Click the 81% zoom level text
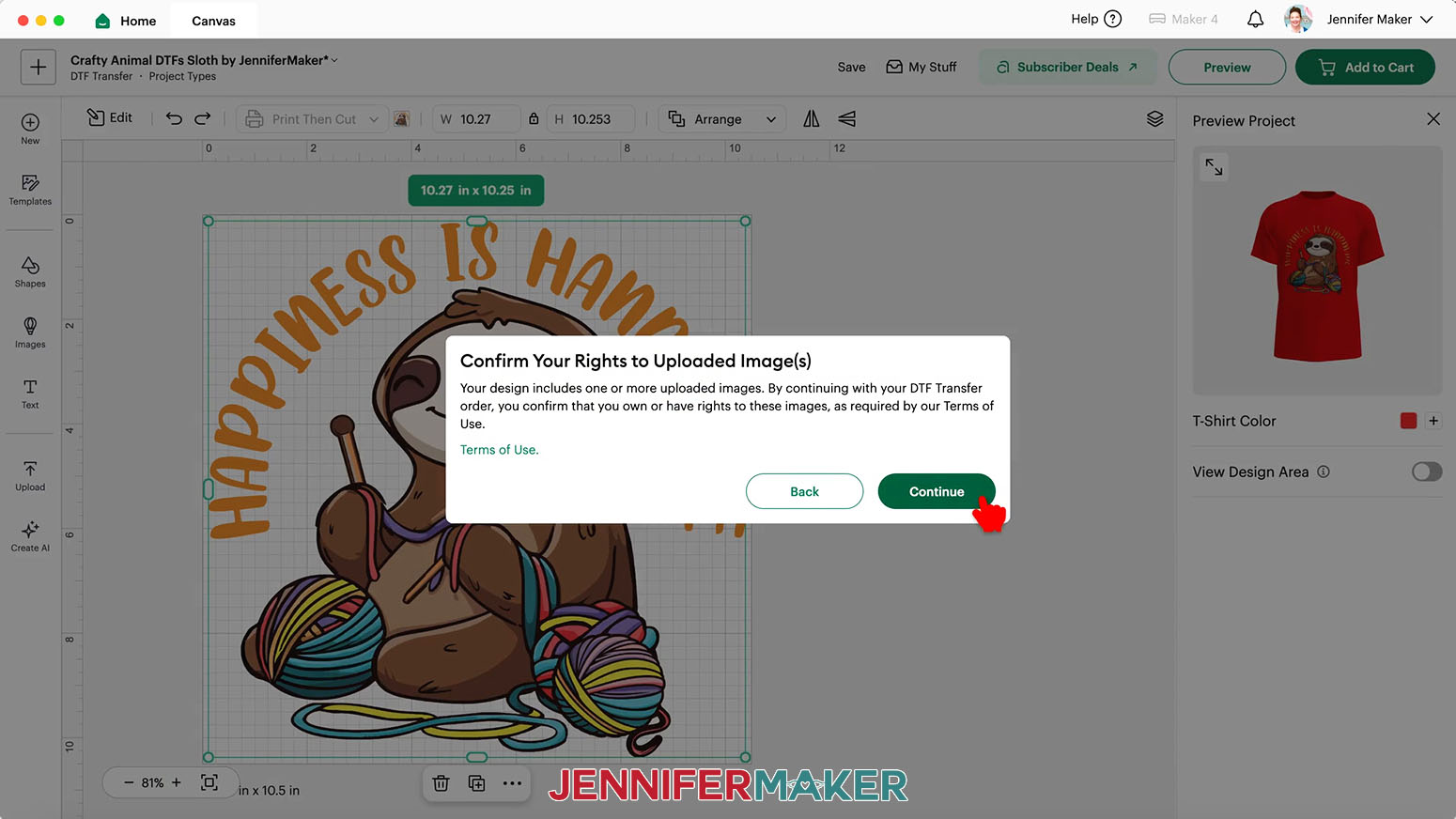The width and height of the screenshot is (1456, 819). point(152,782)
